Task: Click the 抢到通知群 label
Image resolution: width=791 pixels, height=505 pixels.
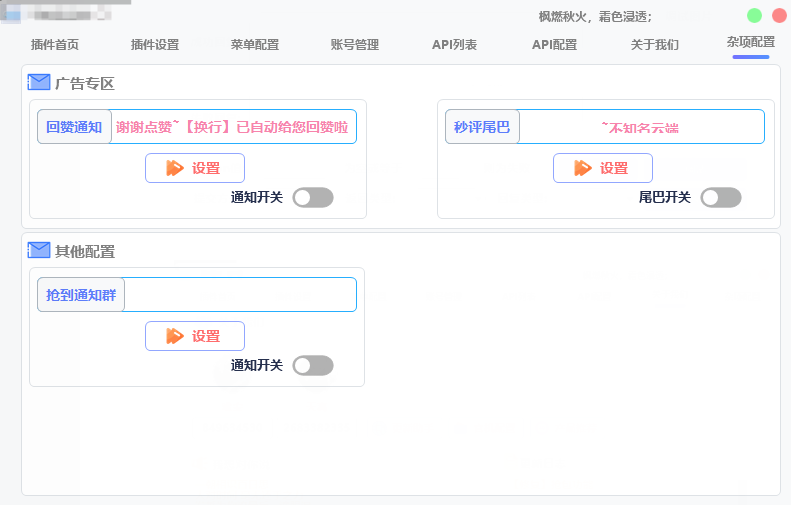Action: 81,295
